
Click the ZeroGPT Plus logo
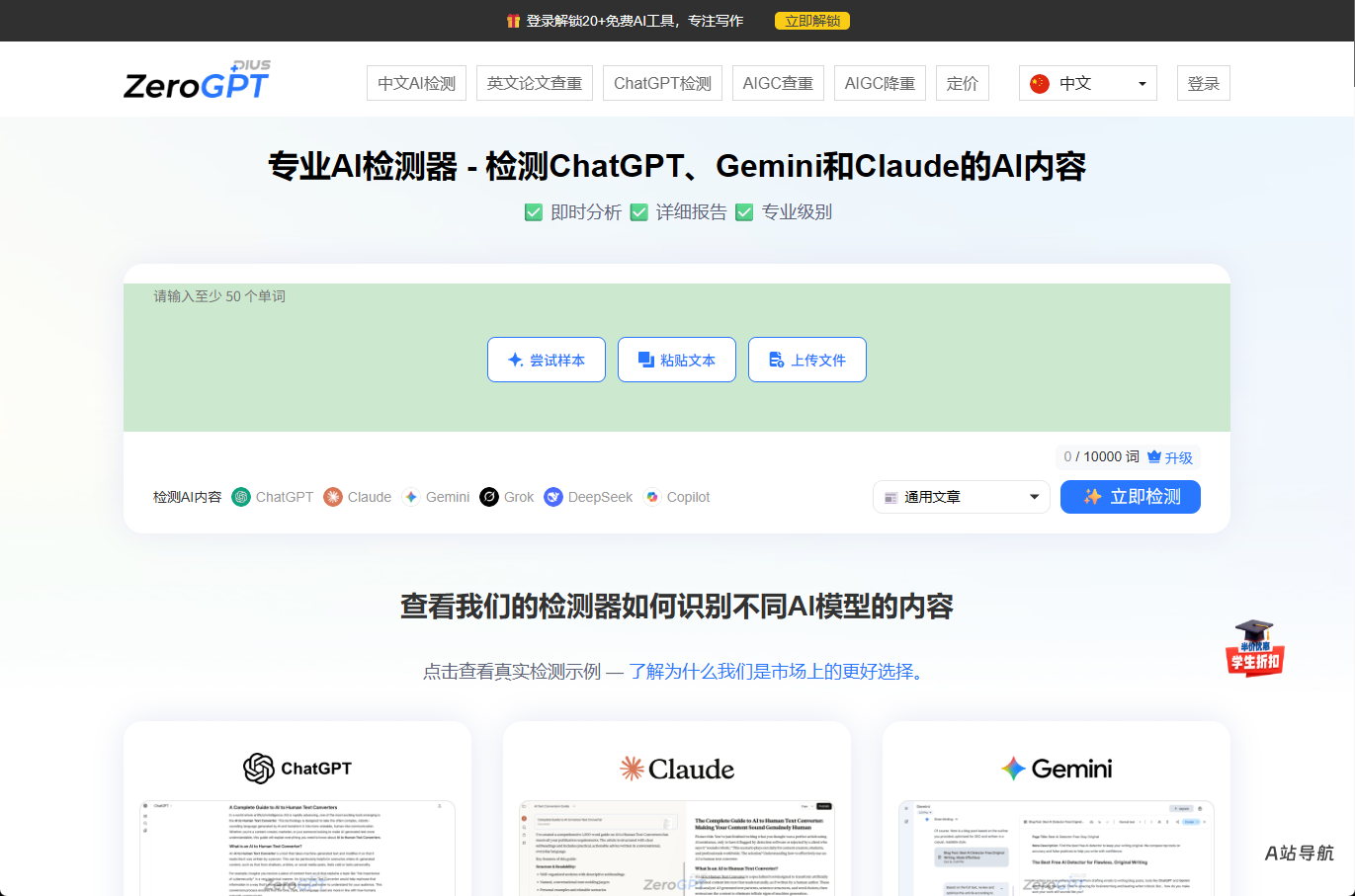(198, 80)
